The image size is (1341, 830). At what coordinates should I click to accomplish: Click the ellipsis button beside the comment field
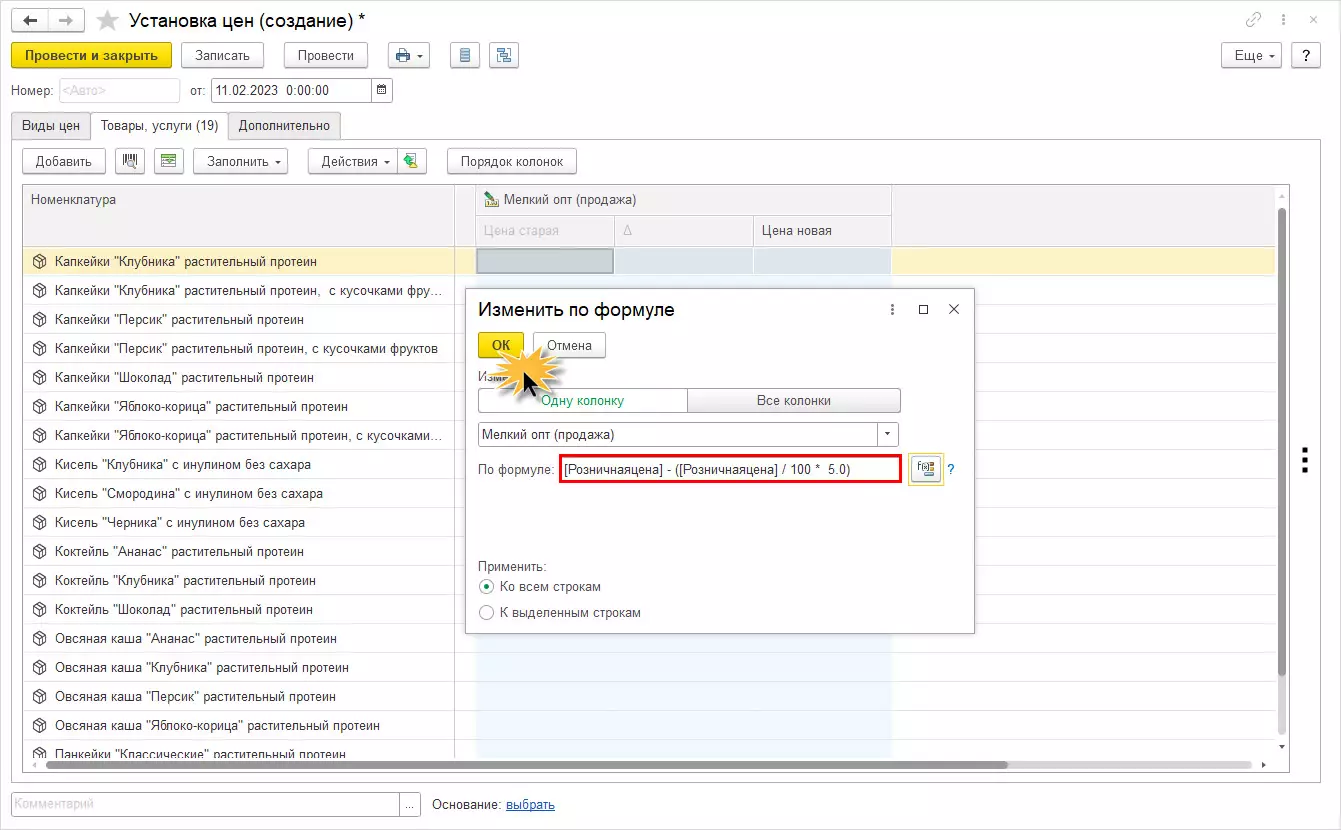pos(411,804)
